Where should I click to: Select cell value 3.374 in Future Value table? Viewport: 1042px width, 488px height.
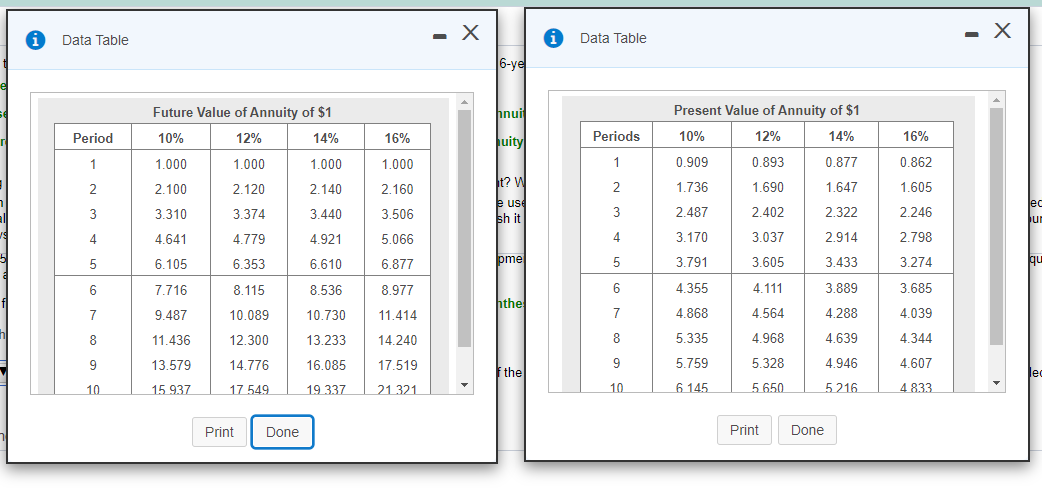pyautogui.click(x=249, y=215)
